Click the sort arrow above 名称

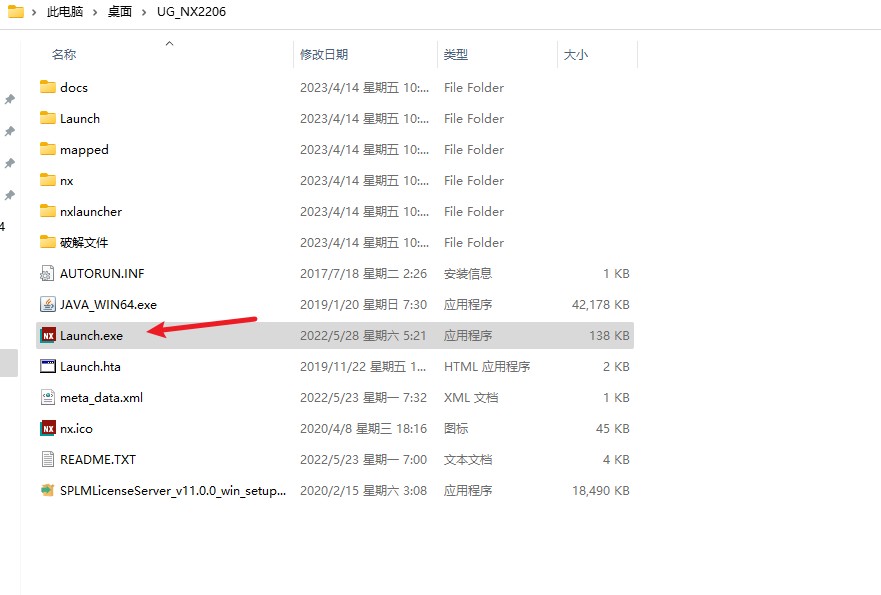click(x=170, y=43)
